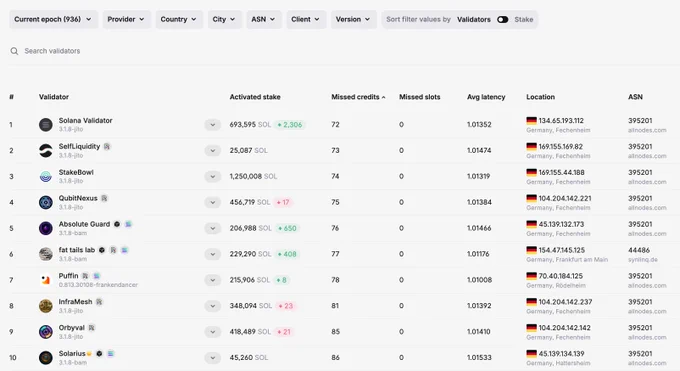The height and width of the screenshot is (371, 680).
Task: Click the verified checkmark badge beside fat tails lab
Action: tap(102, 250)
